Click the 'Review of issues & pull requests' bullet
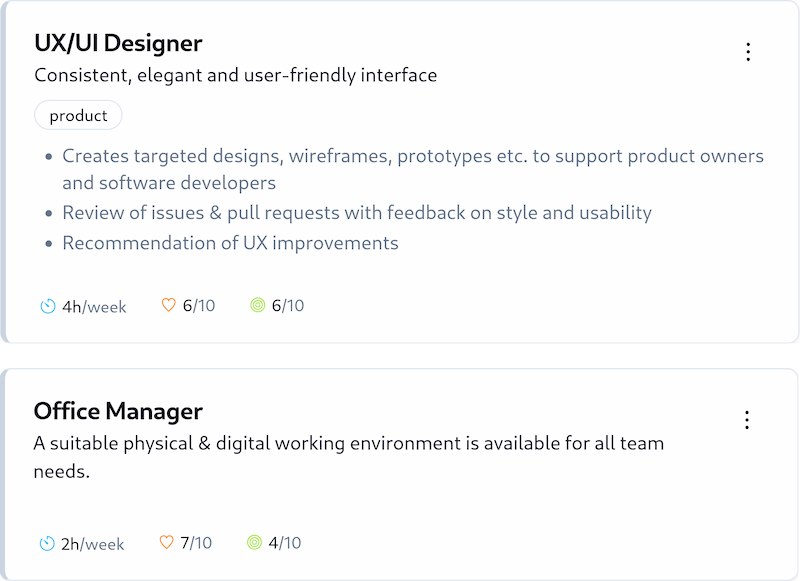 point(357,213)
